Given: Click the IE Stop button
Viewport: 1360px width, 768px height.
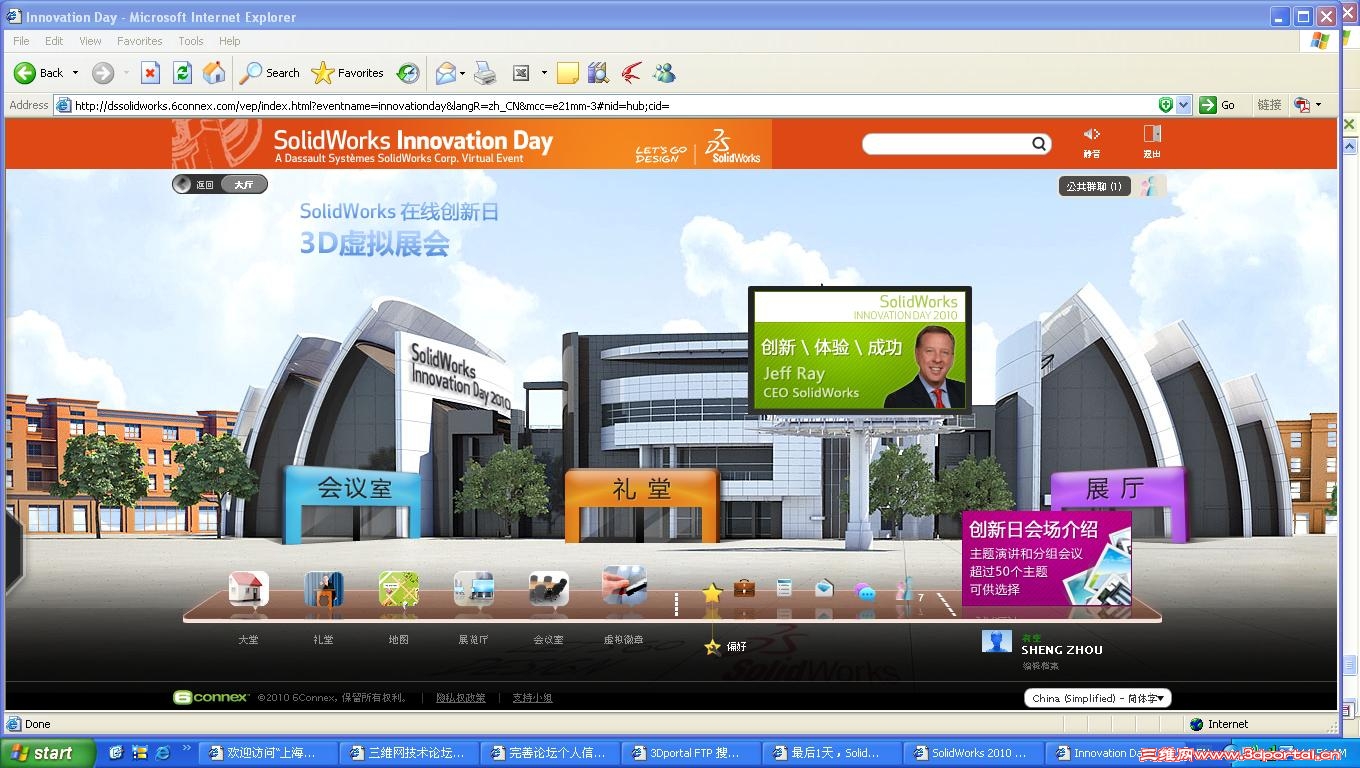Looking at the screenshot, I should point(150,73).
